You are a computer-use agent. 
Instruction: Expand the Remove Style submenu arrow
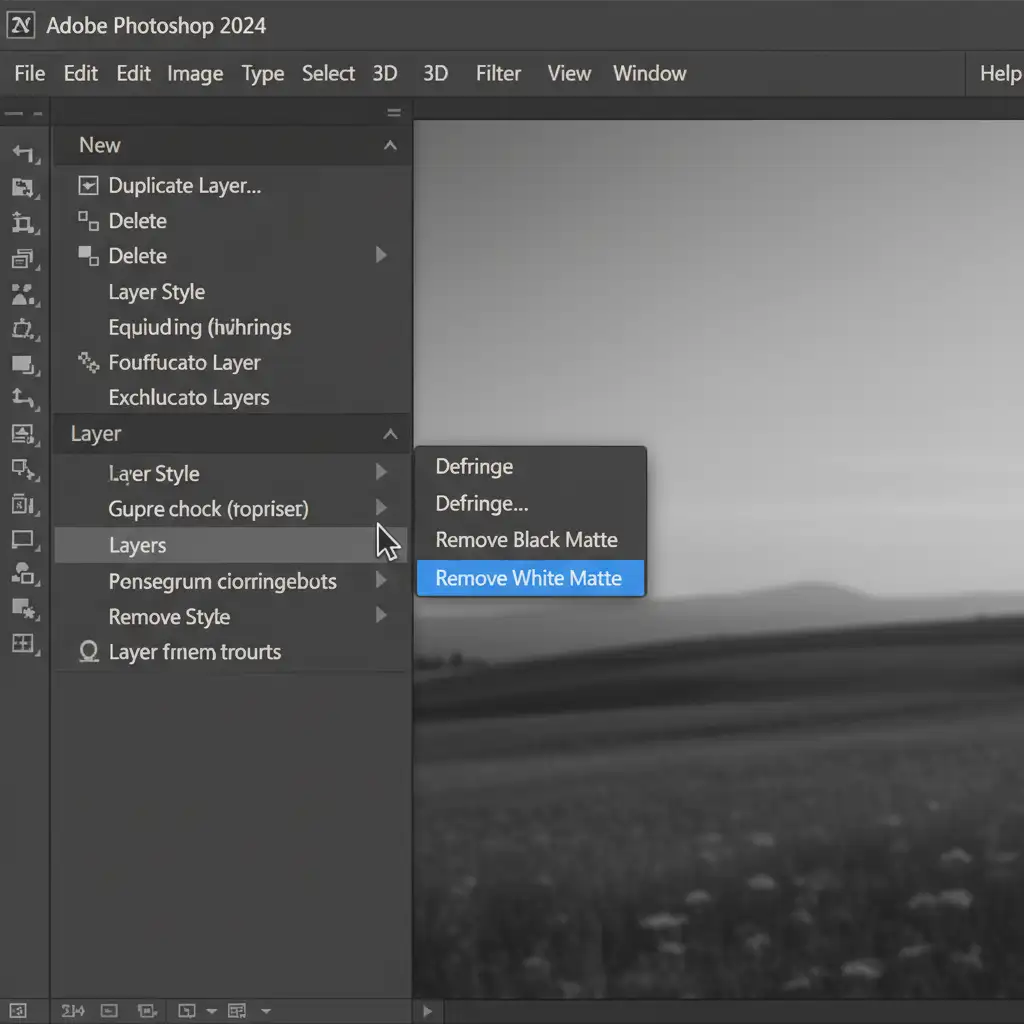[x=381, y=616]
